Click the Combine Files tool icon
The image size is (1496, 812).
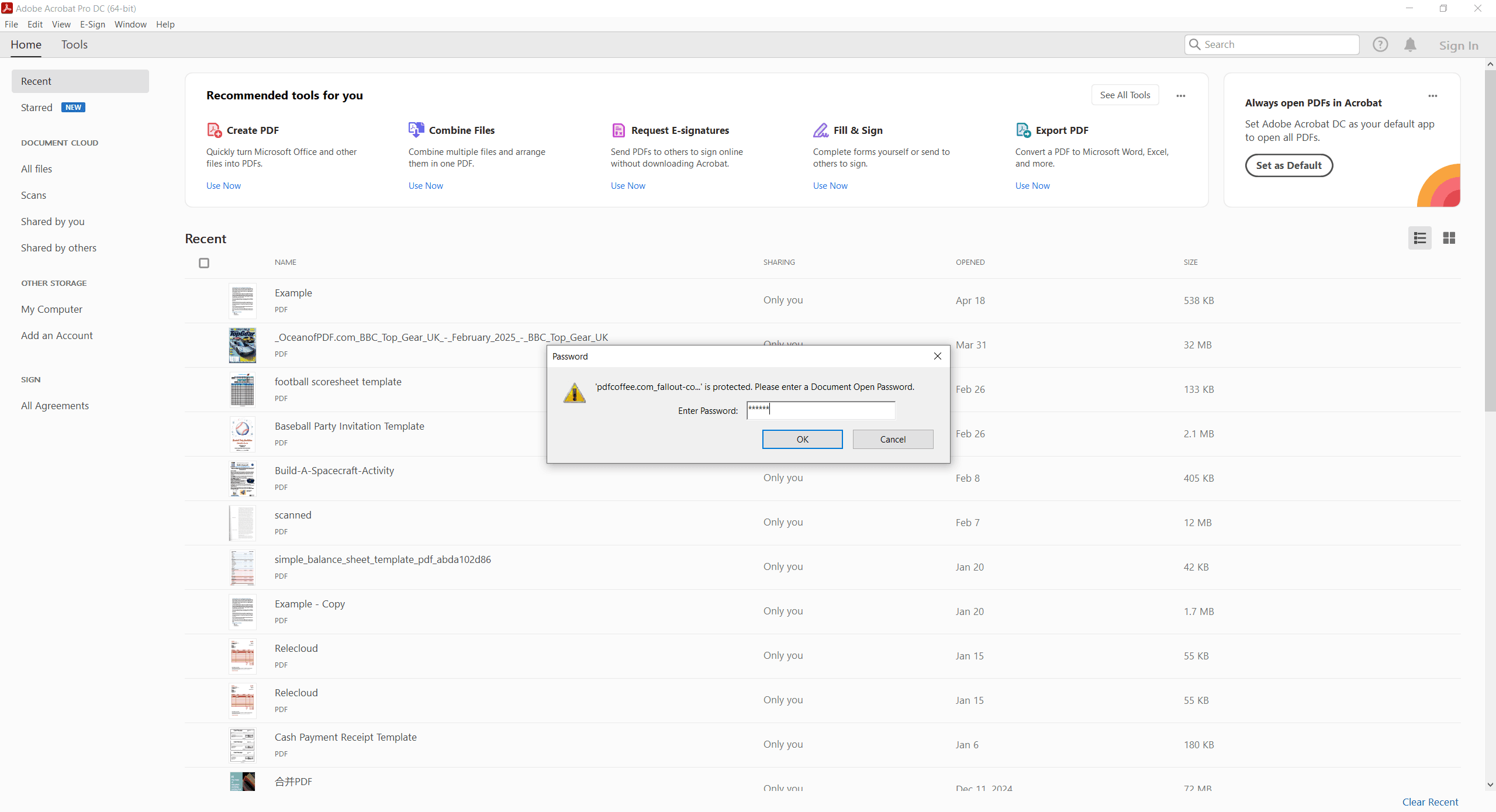pos(416,130)
